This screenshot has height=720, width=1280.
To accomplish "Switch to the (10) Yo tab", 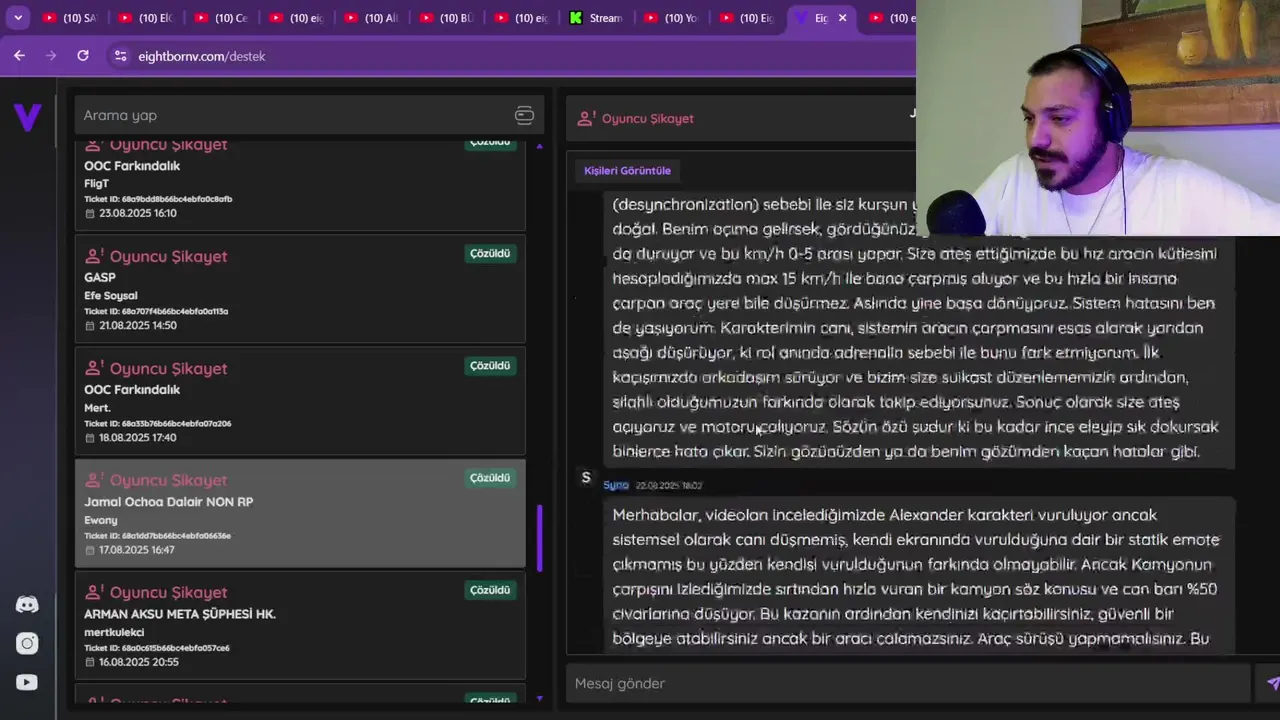I will pos(672,18).
